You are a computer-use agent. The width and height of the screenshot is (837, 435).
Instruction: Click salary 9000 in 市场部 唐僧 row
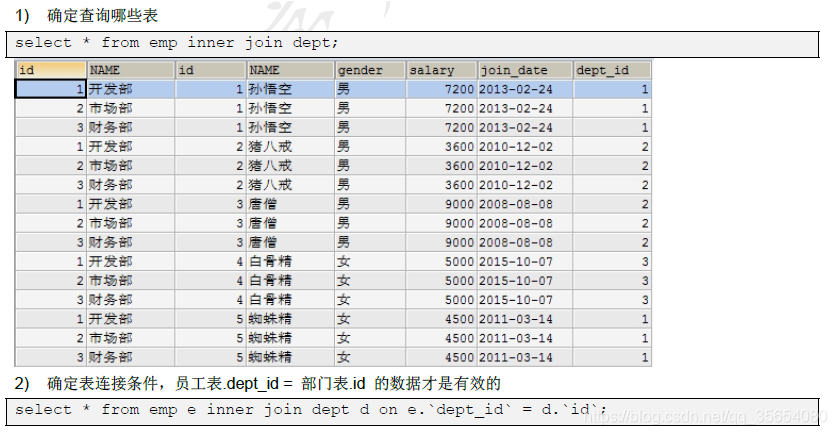[459, 223]
